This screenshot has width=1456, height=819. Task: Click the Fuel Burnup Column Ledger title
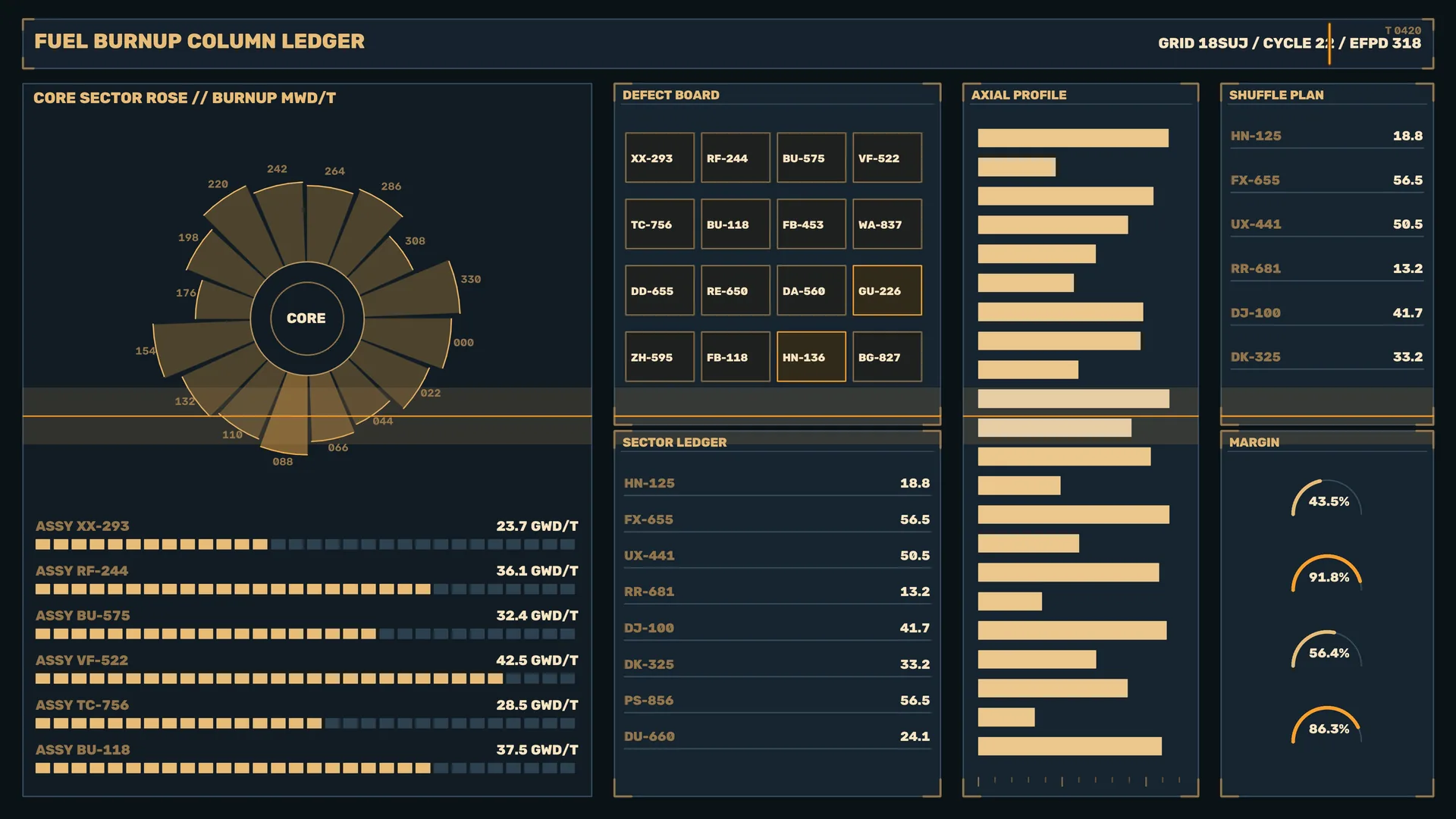point(199,41)
